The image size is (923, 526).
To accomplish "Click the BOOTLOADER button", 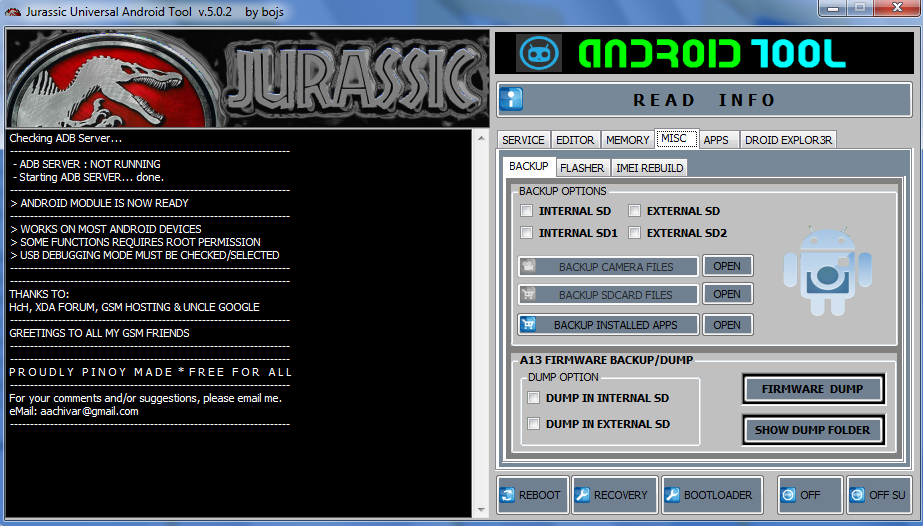I will [712, 495].
